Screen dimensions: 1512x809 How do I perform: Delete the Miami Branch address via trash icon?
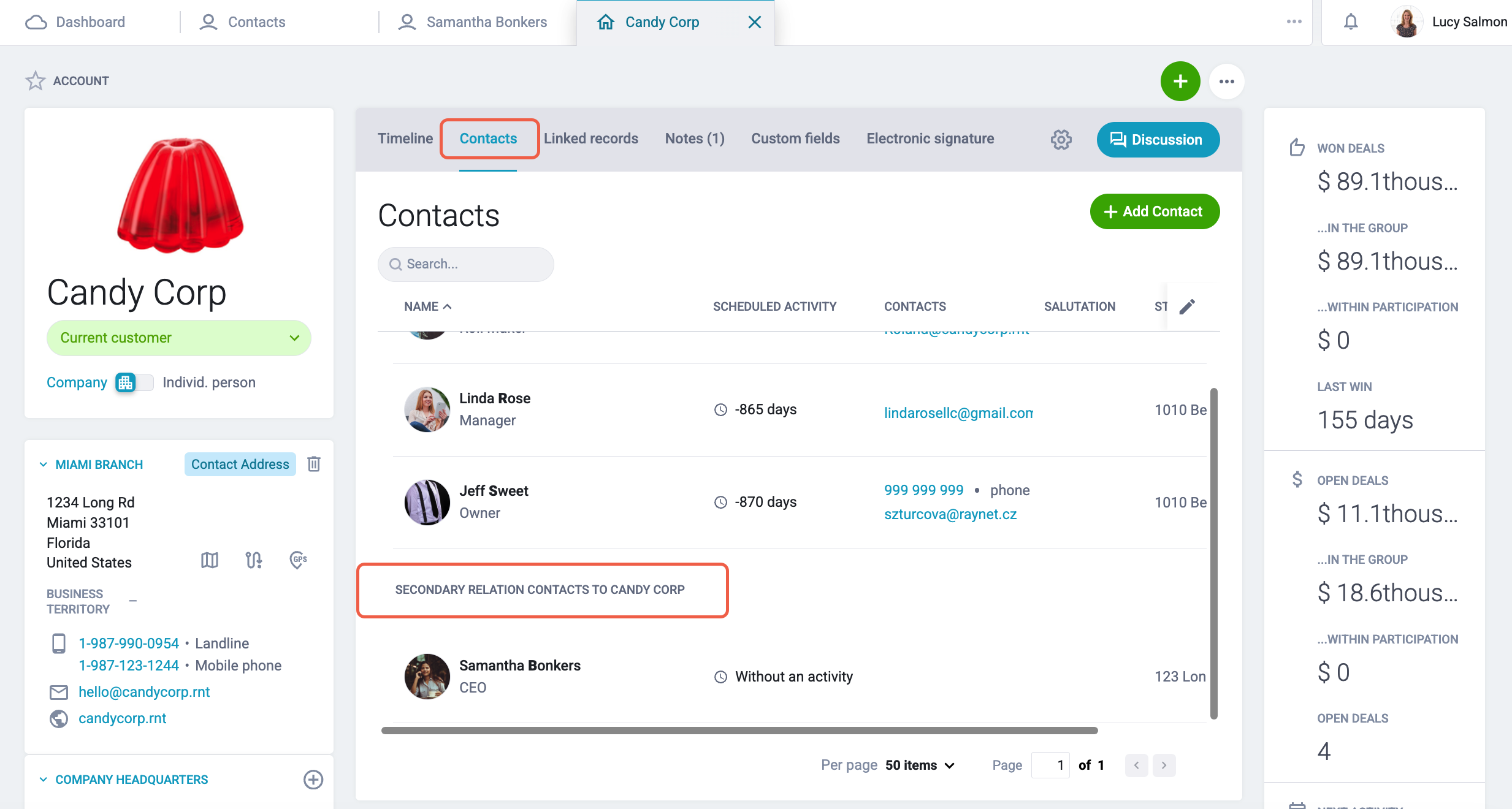pos(314,464)
